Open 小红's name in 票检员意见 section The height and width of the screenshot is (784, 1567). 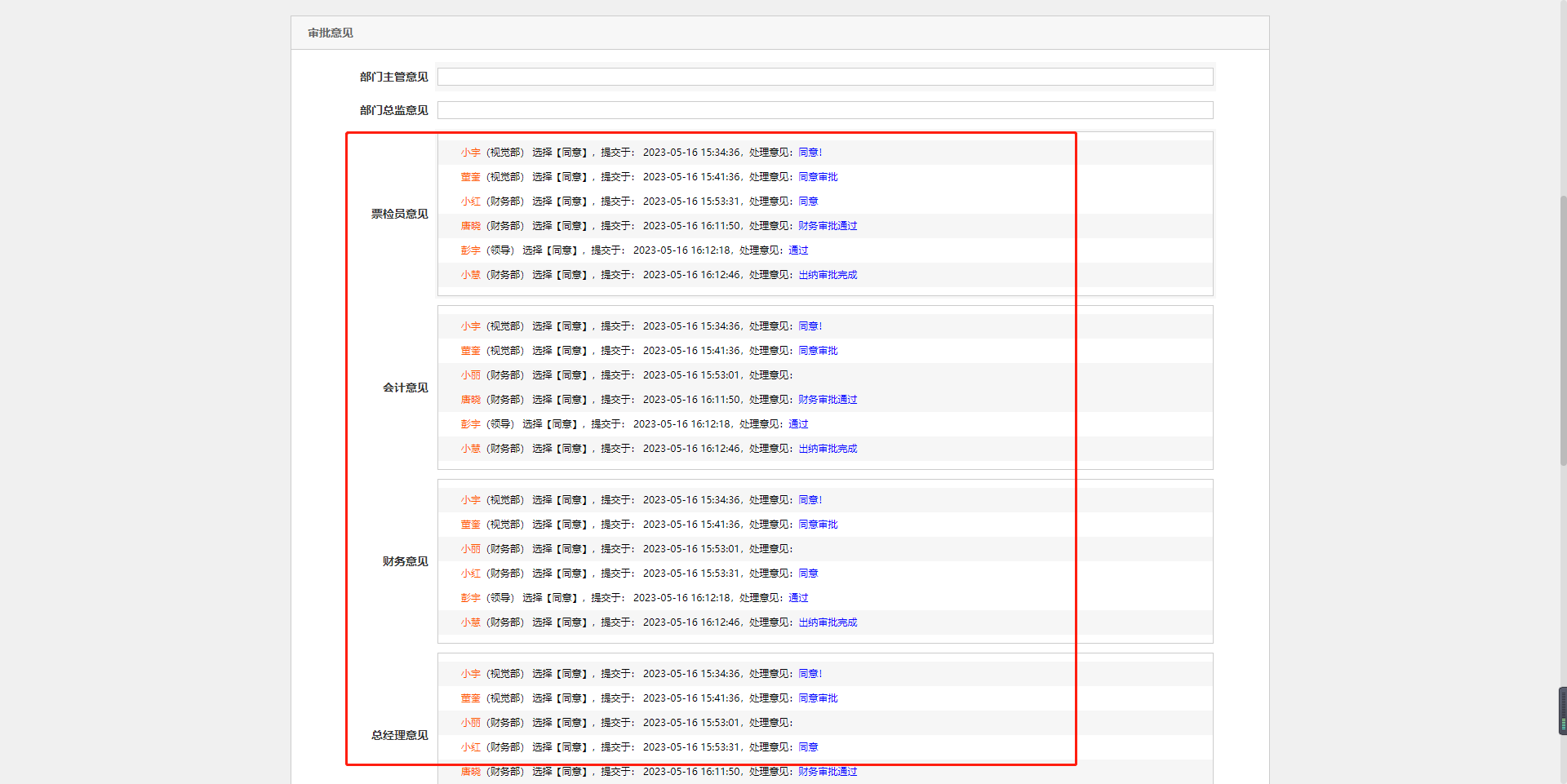(470, 202)
